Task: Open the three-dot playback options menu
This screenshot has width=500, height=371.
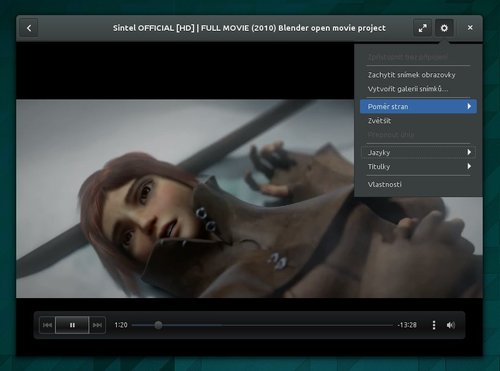Action: click(x=434, y=325)
